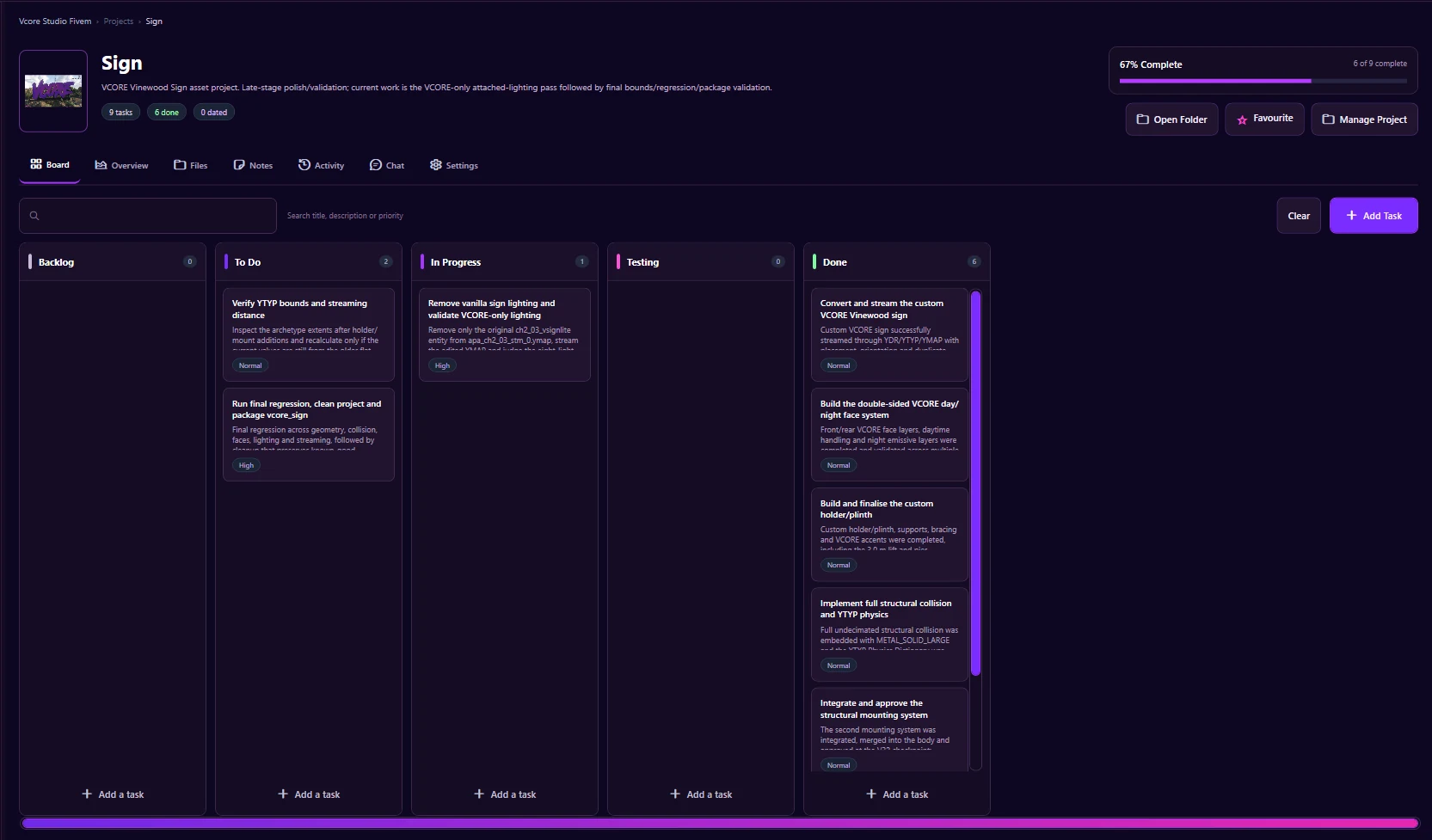This screenshot has height=840, width=1432.
Task: Open the Files tab
Action: coord(191,165)
